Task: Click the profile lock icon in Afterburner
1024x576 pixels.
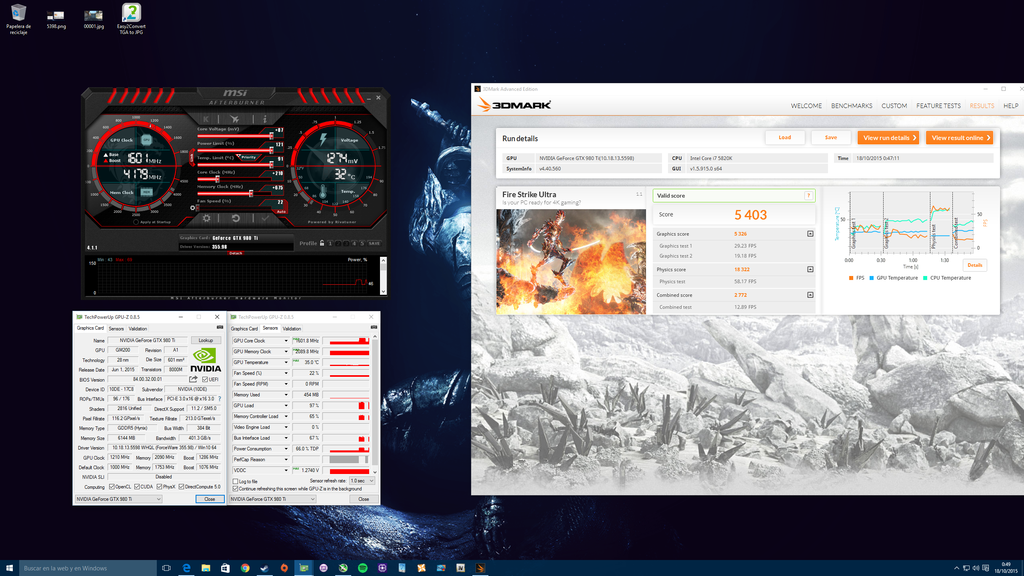Action: pyautogui.click(x=321, y=244)
